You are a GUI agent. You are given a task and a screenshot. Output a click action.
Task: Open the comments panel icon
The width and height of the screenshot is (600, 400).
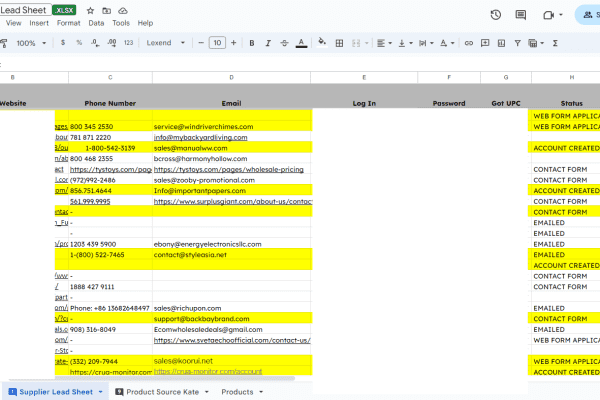click(x=520, y=15)
